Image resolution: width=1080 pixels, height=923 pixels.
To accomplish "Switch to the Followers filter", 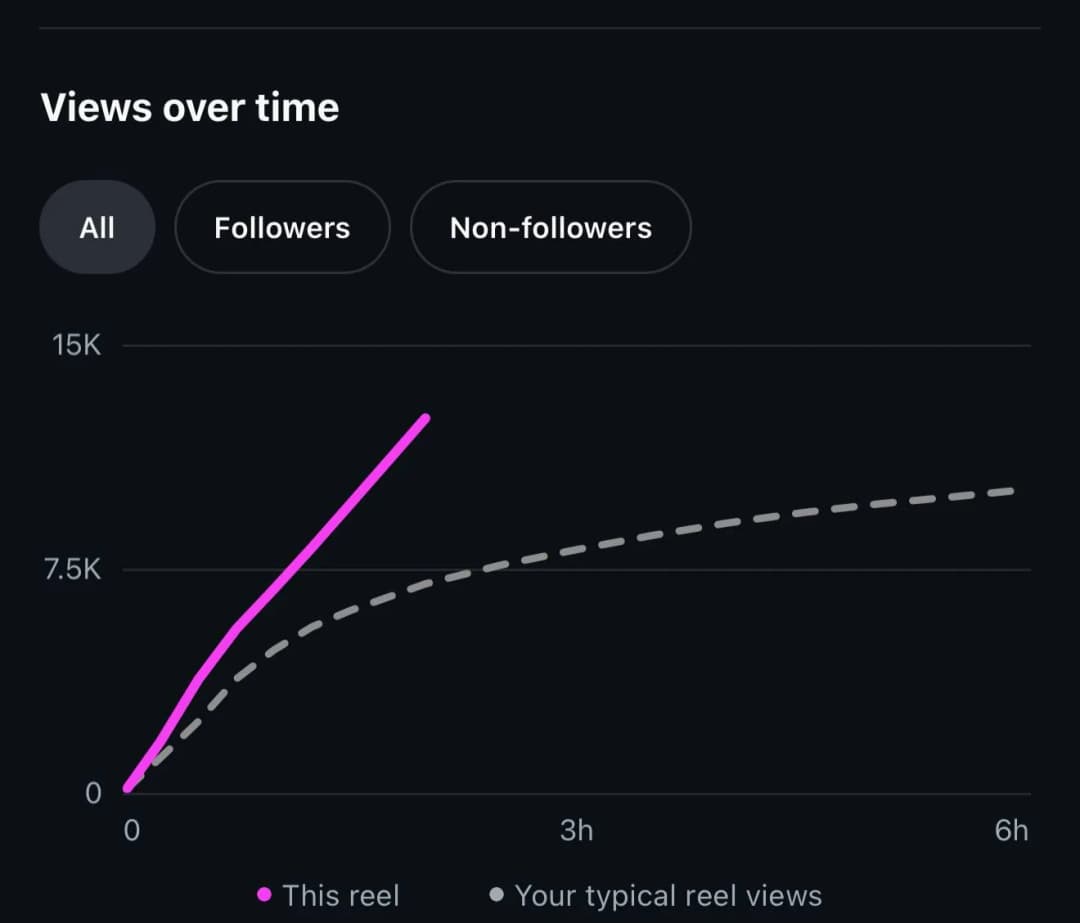I will click(282, 227).
